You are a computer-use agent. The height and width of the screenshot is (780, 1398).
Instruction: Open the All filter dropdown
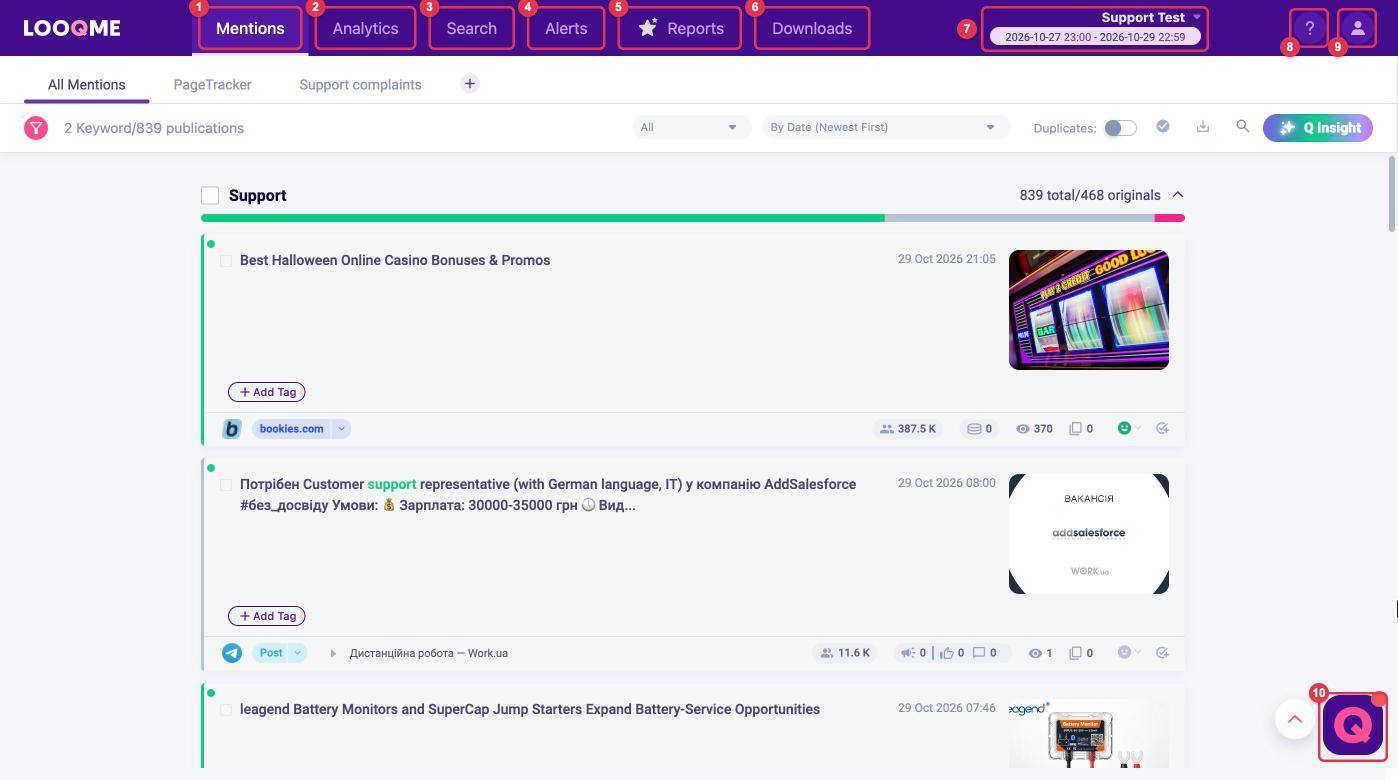[x=691, y=127]
